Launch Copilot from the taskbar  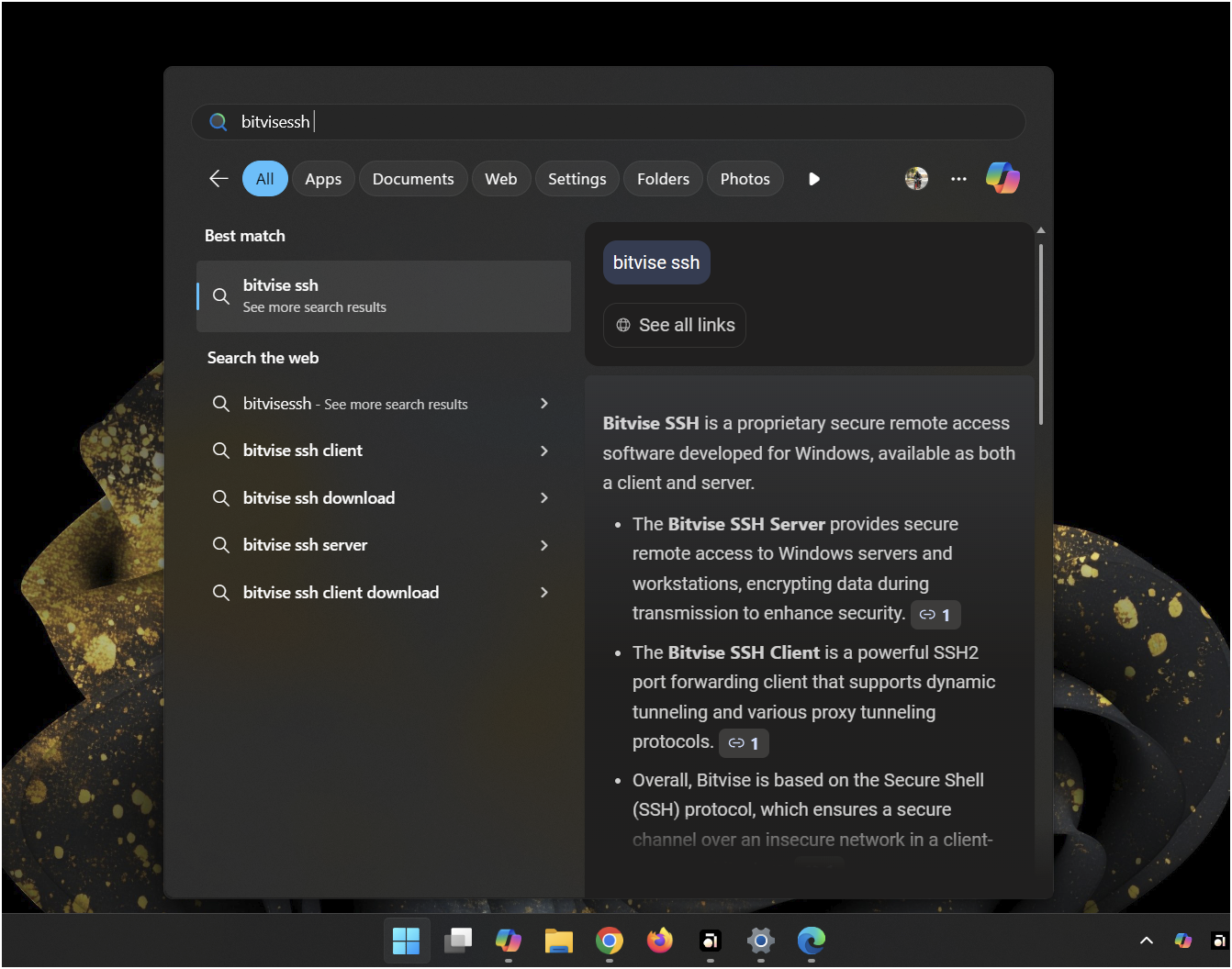pos(509,941)
